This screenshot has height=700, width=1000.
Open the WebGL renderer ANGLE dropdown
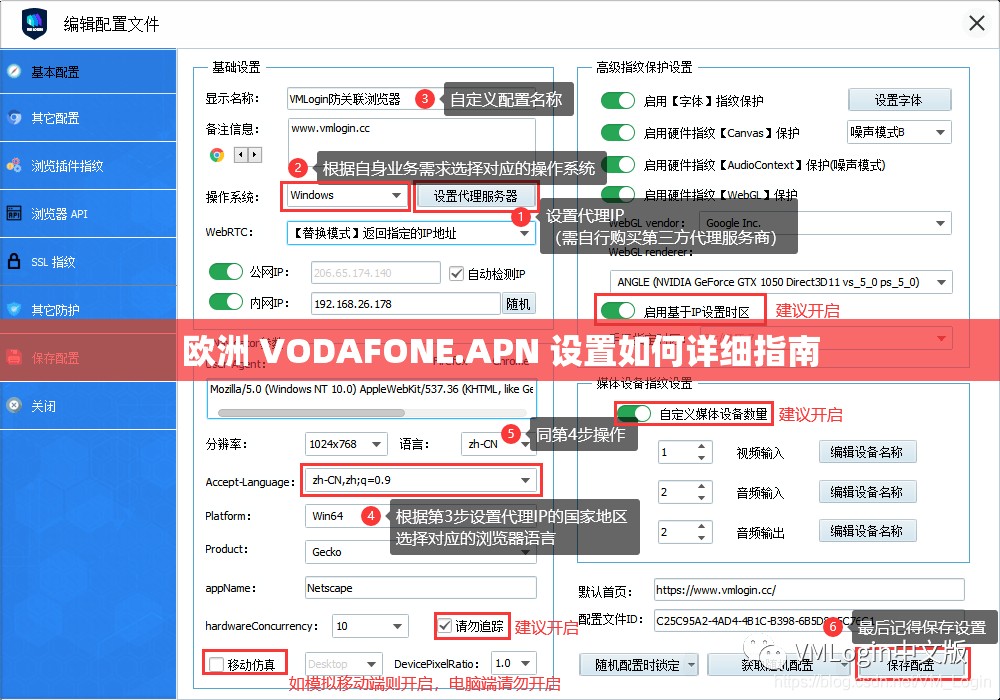(781, 282)
